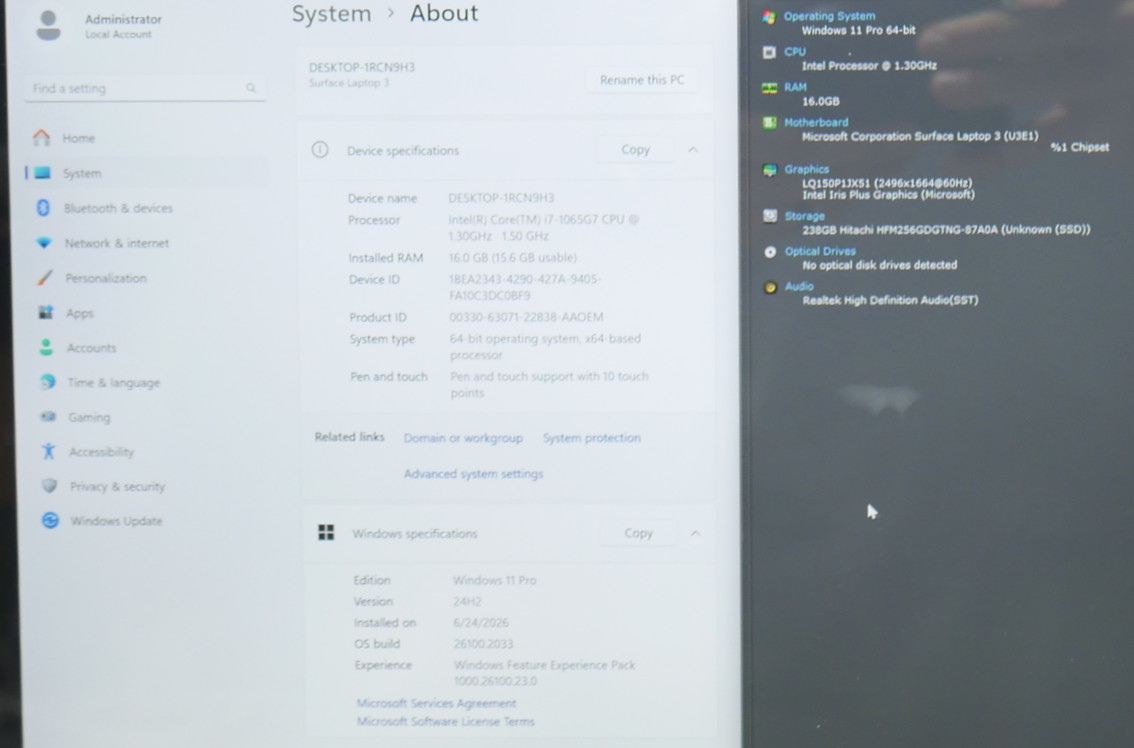This screenshot has width=1134, height=748.
Task: Open the RAM heading in Speccy
Action: click(x=796, y=88)
